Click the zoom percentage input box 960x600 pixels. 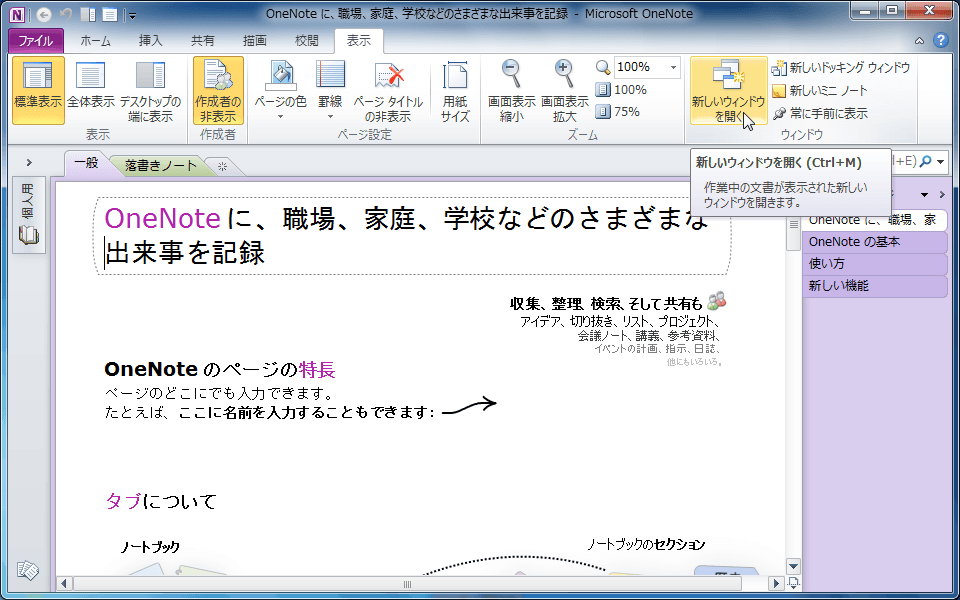(640, 67)
